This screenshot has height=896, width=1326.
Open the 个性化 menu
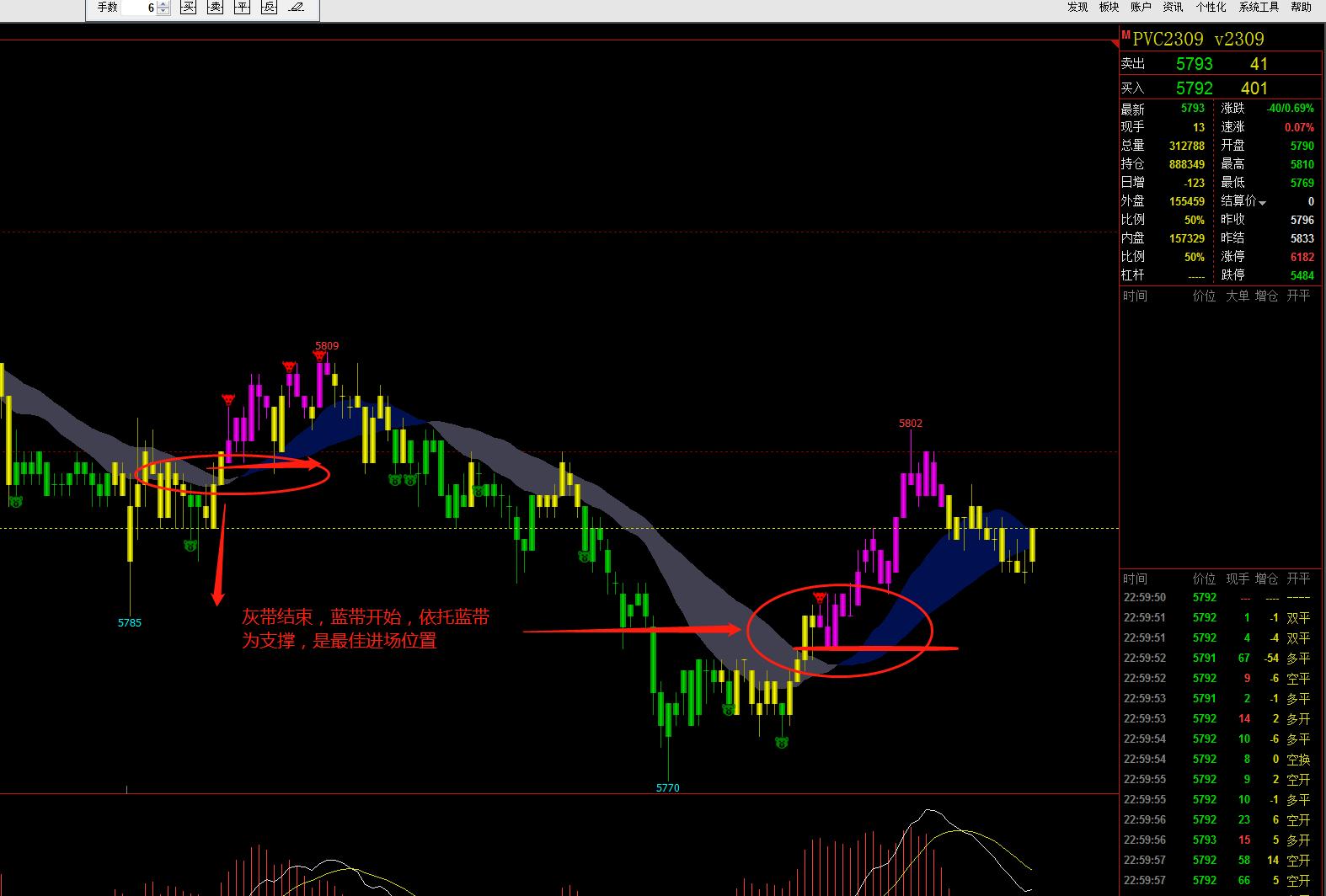click(1211, 7)
